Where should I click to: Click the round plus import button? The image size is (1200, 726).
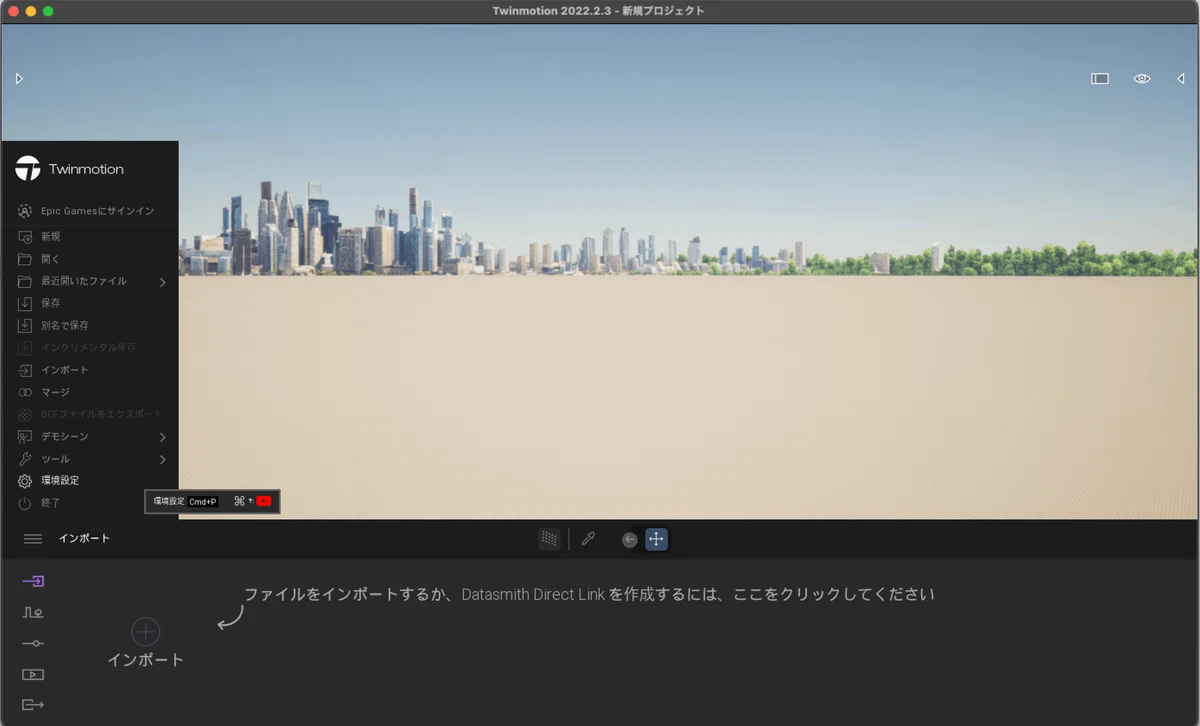pyautogui.click(x=146, y=632)
